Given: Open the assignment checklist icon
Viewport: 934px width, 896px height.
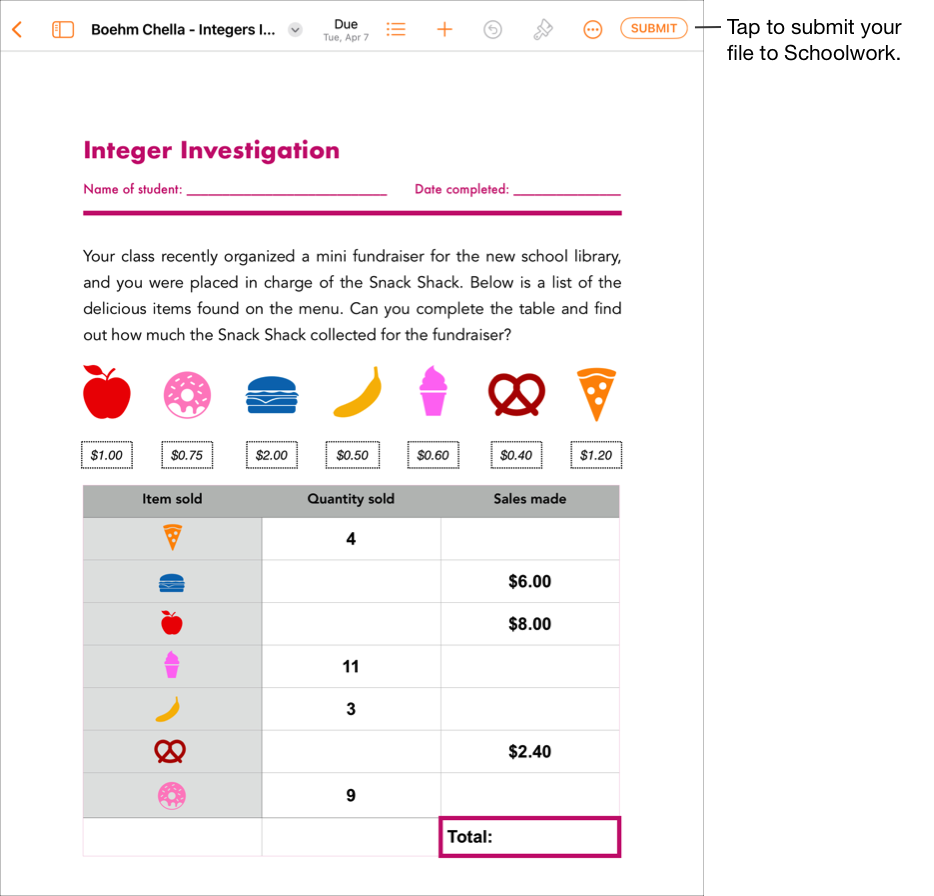Looking at the screenshot, I should [x=396, y=29].
